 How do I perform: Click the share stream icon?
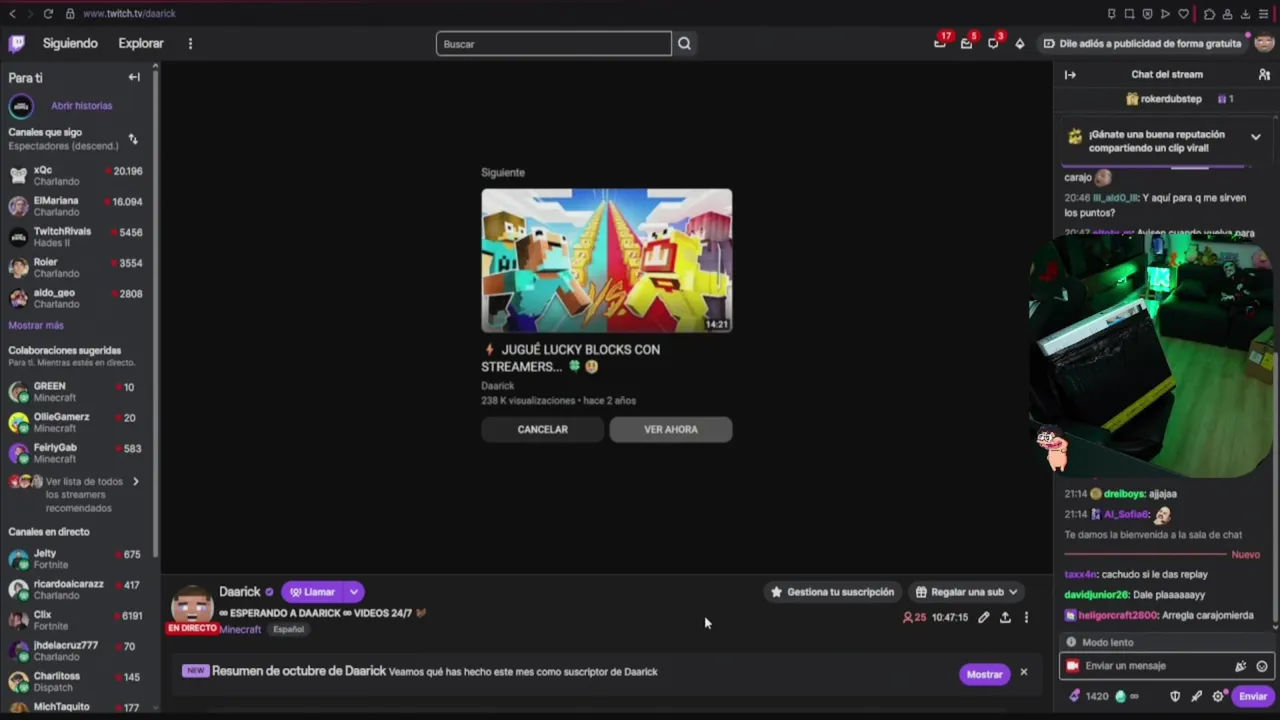pos(1005,618)
